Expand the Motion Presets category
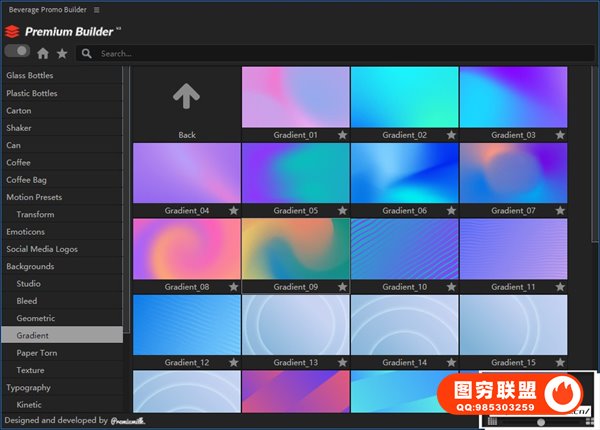The image size is (600, 430). point(34,197)
